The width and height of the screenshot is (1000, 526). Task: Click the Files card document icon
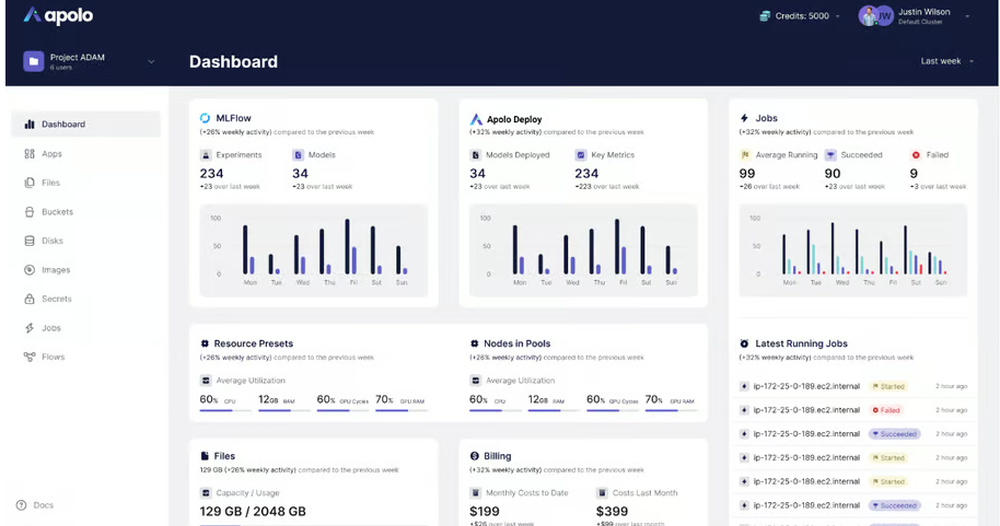pos(205,456)
